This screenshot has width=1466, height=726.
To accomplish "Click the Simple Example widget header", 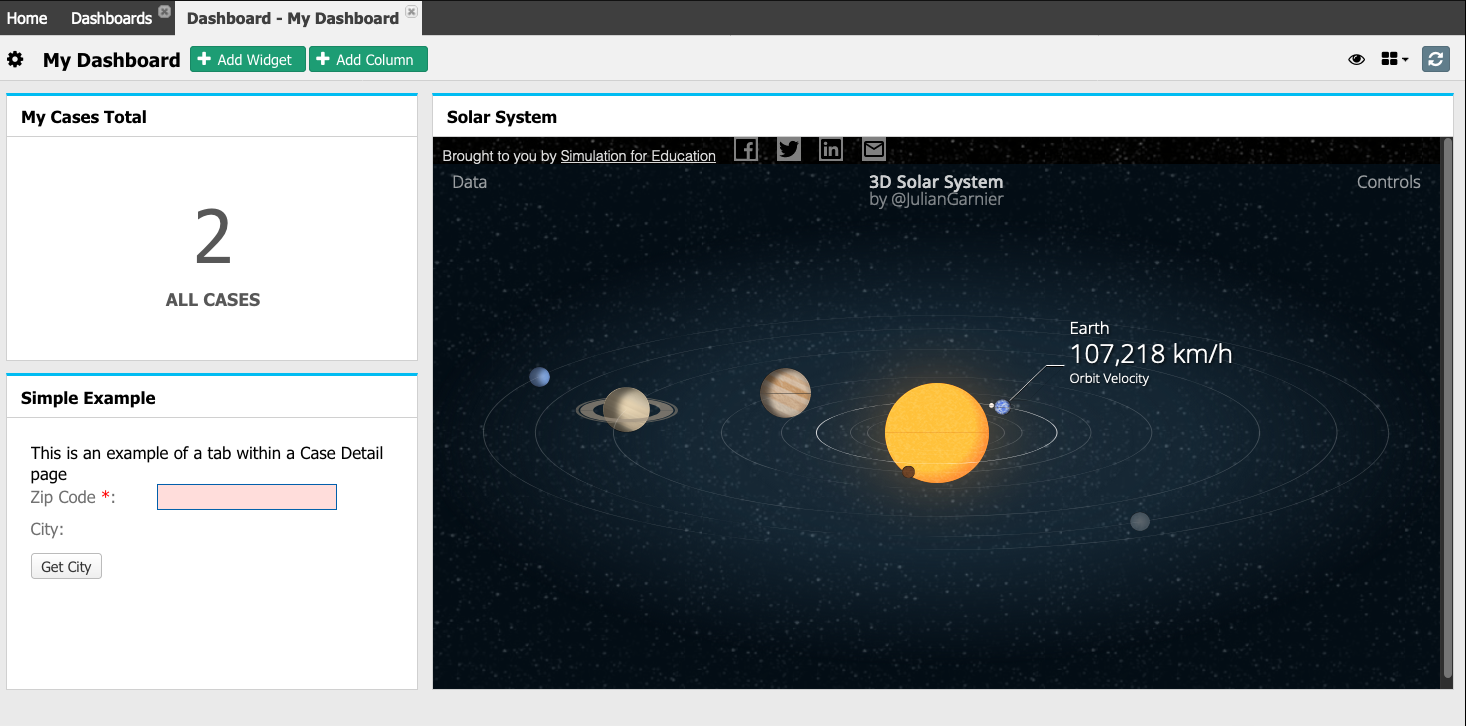I will [x=212, y=398].
